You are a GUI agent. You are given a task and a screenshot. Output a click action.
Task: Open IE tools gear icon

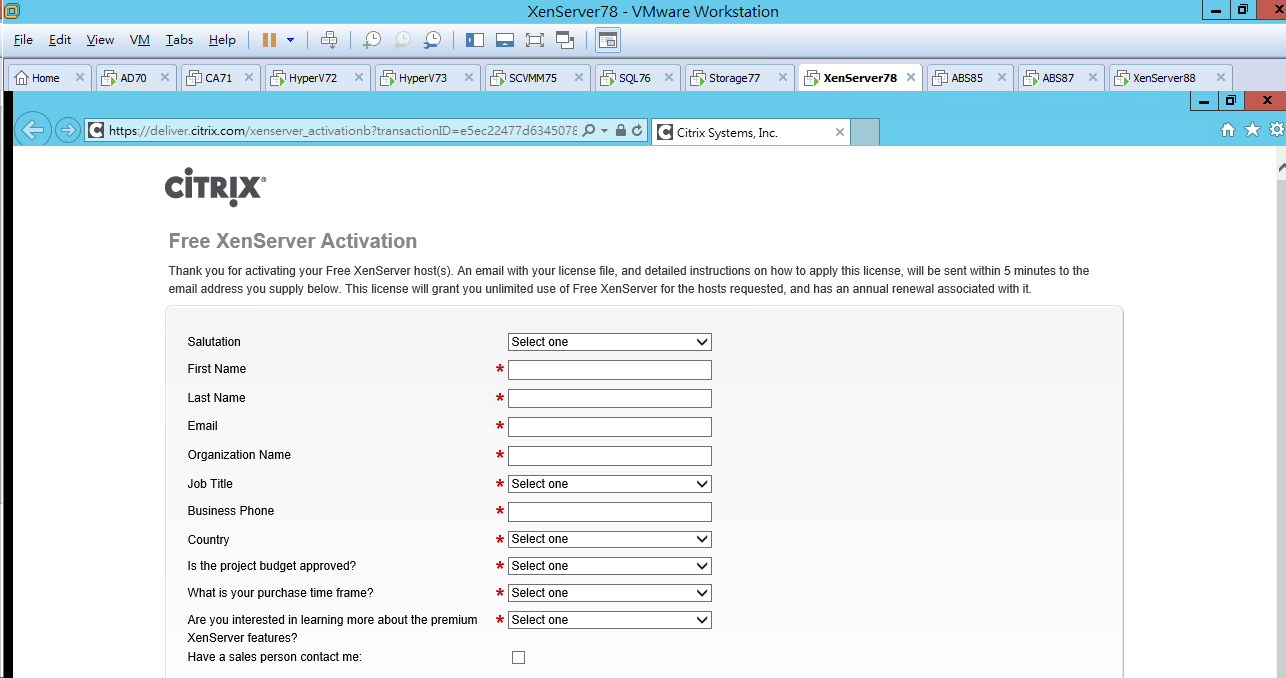tap(1276, 130)
